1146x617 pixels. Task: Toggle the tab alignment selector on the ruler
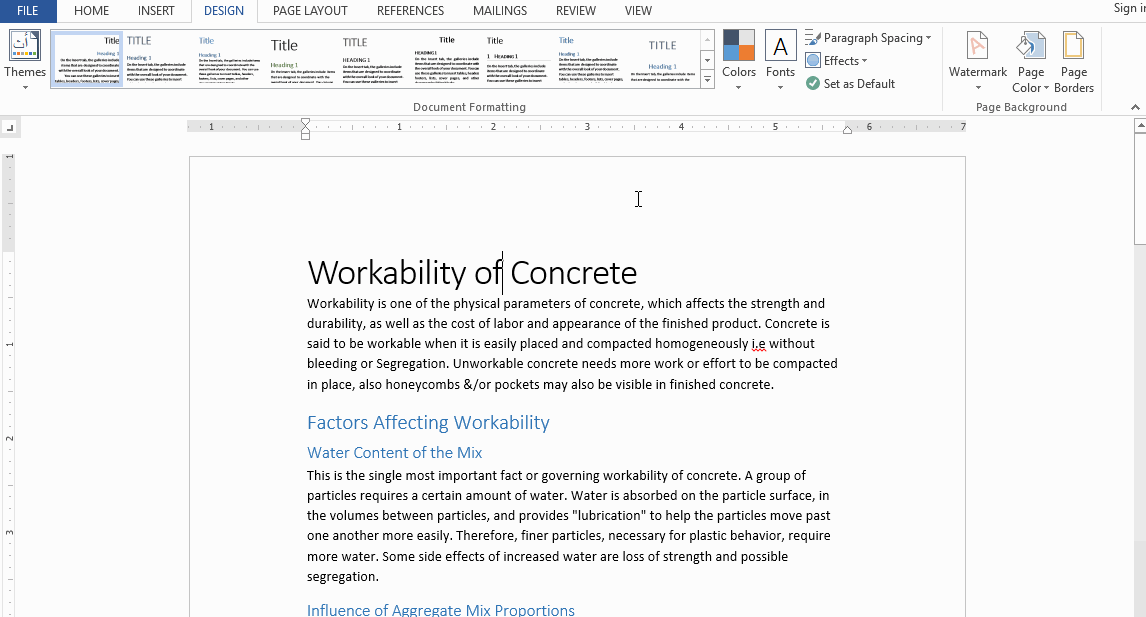click(x=10, y=127)
